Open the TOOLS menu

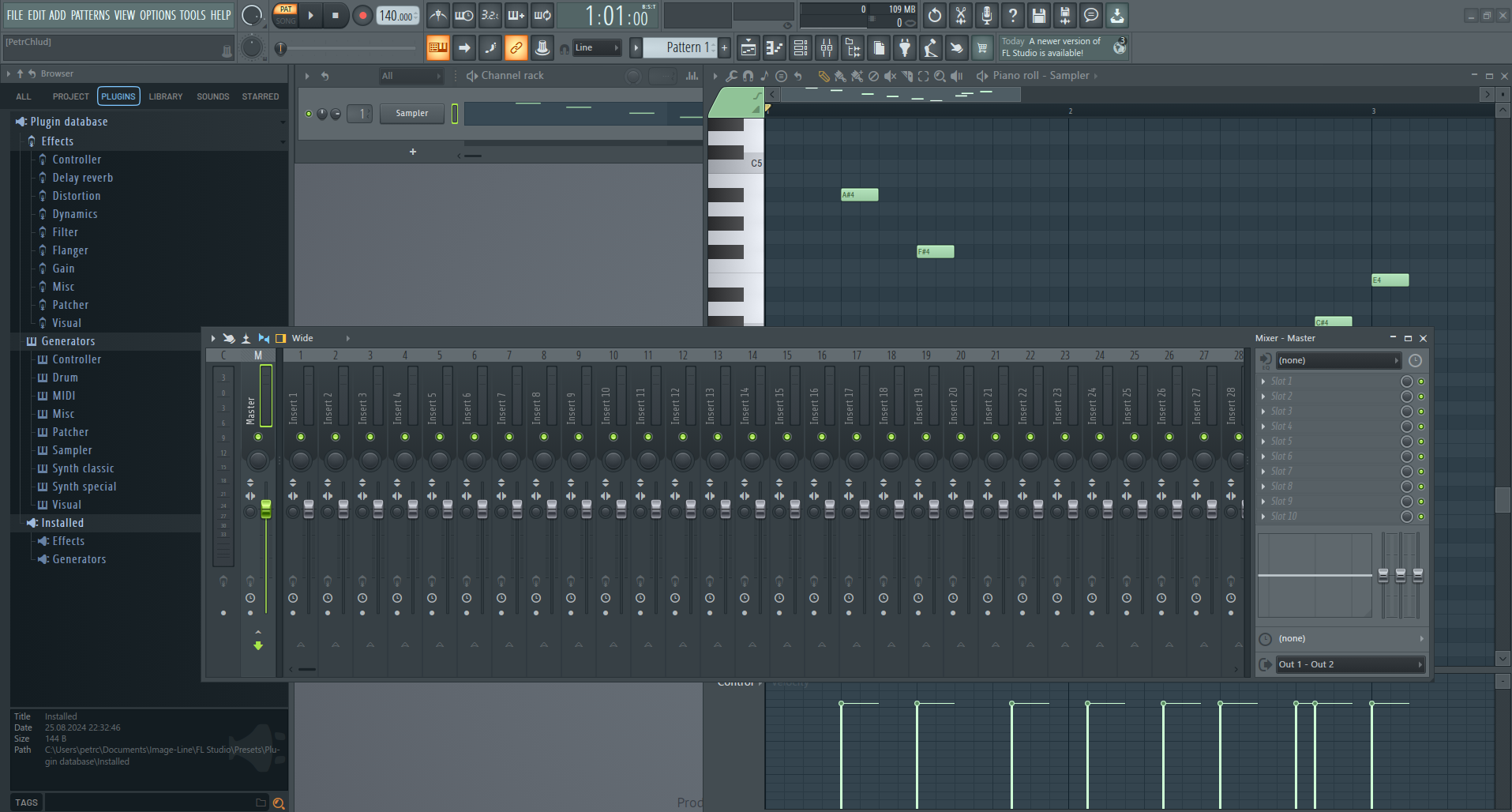pos(193,15)
